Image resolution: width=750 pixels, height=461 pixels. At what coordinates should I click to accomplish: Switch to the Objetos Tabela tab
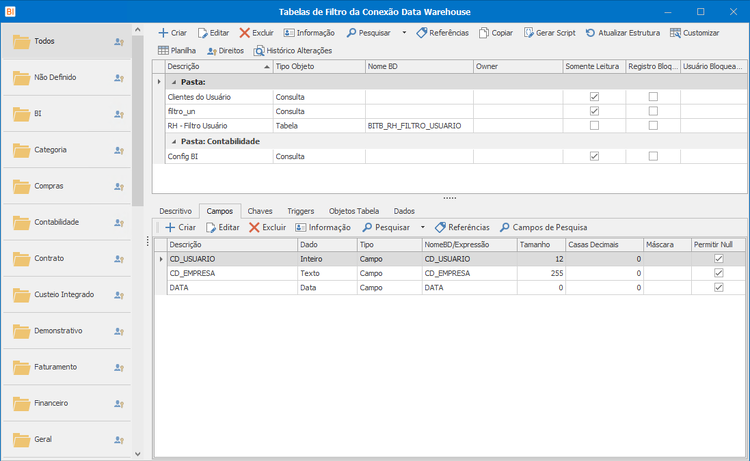(354, 211)
